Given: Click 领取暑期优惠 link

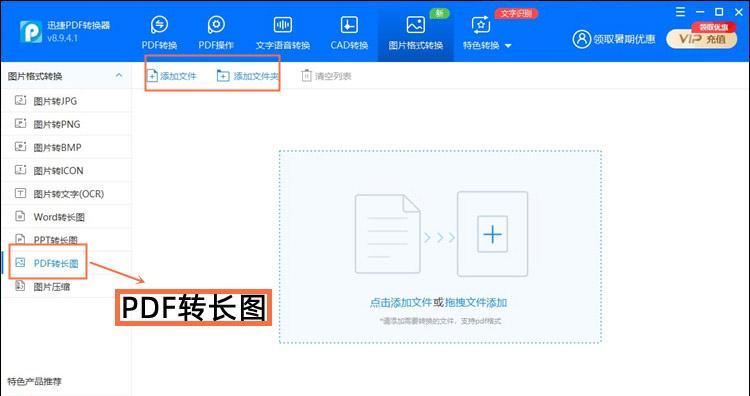Looking at the screenshot, I should pyautogui.click(x=624, y=39).
